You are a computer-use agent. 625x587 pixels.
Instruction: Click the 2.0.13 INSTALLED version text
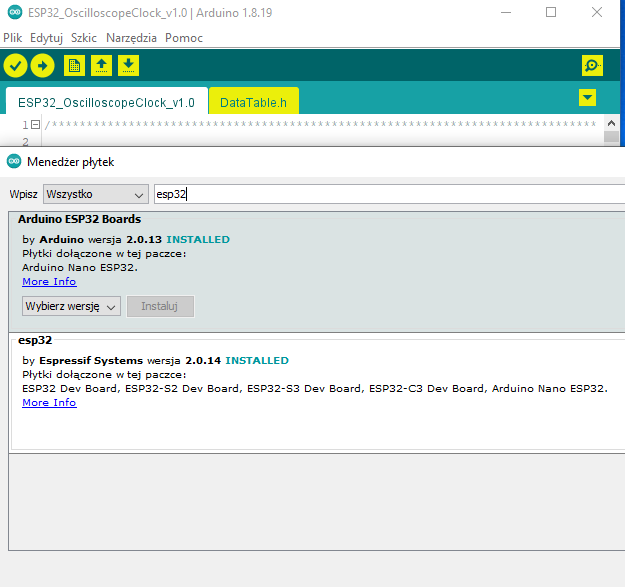pyautogui.click(x=178, y=240)
